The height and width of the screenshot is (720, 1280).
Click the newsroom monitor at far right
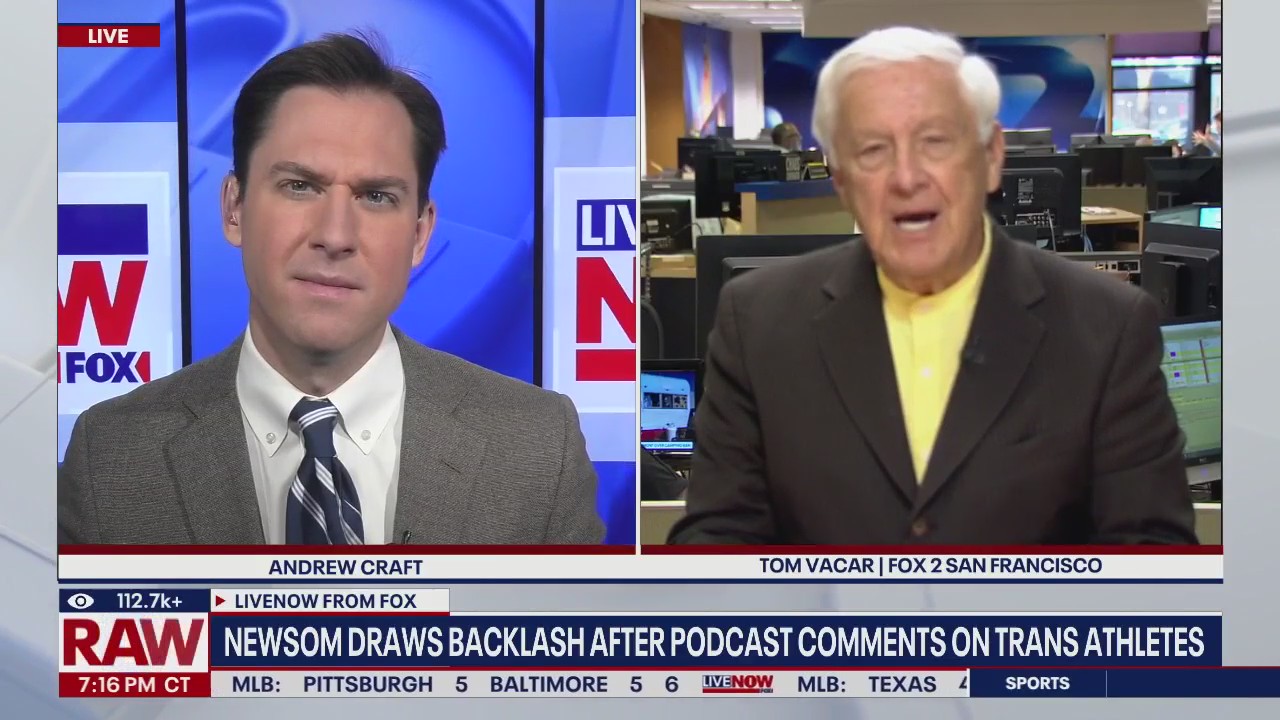tap(1191, 390)
